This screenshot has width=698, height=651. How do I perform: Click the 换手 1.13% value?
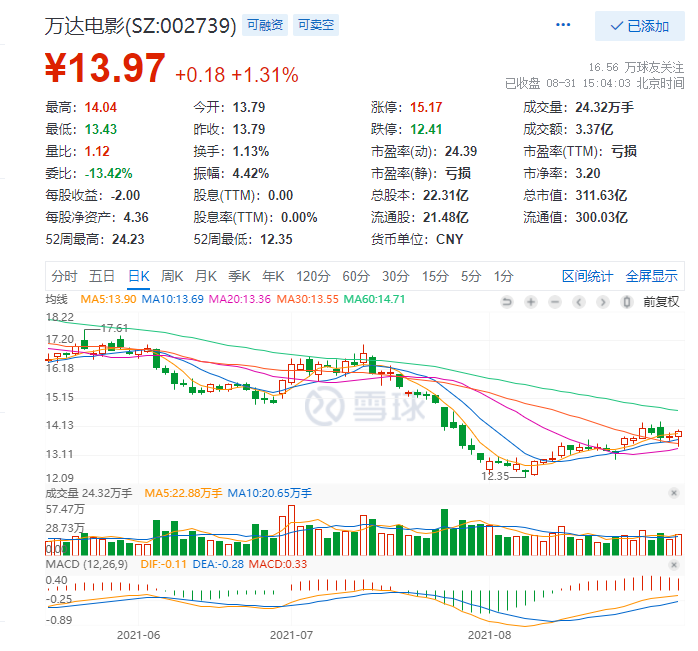pos(251,151)
